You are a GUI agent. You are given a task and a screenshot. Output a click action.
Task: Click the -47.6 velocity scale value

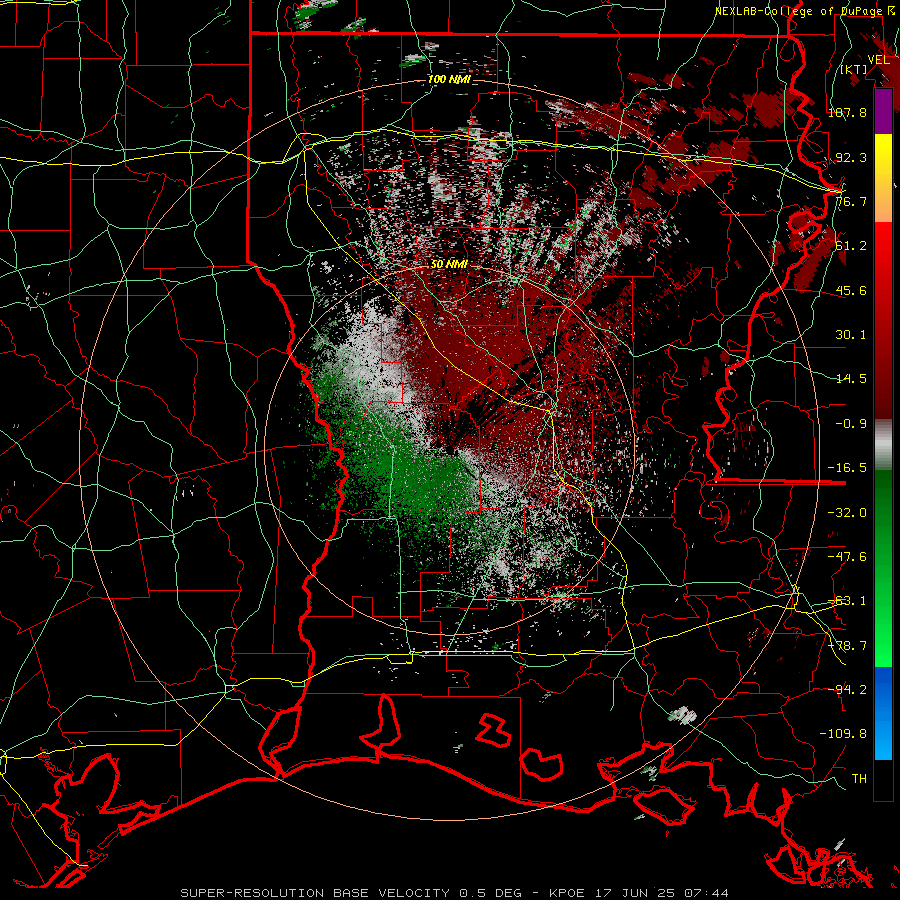click(847, 557)
